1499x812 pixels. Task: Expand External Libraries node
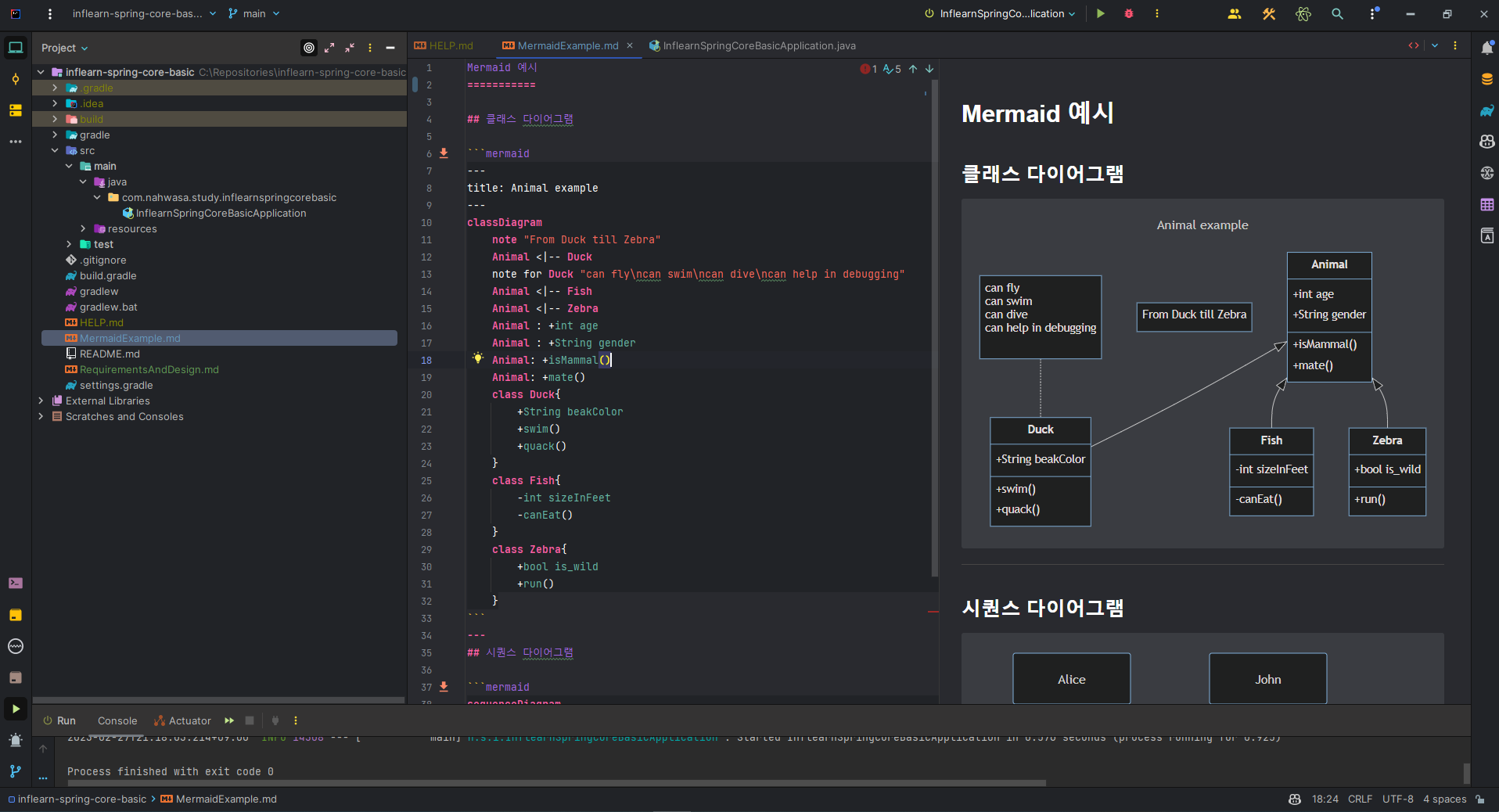point(41,401)
